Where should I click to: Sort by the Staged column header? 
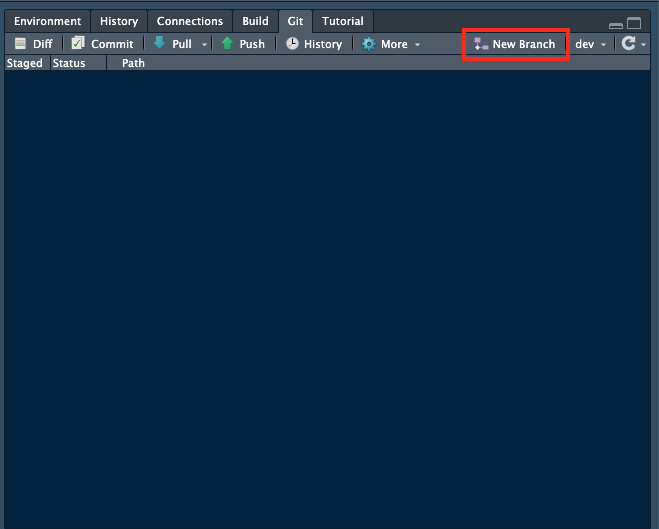click(x=25, y=63)
